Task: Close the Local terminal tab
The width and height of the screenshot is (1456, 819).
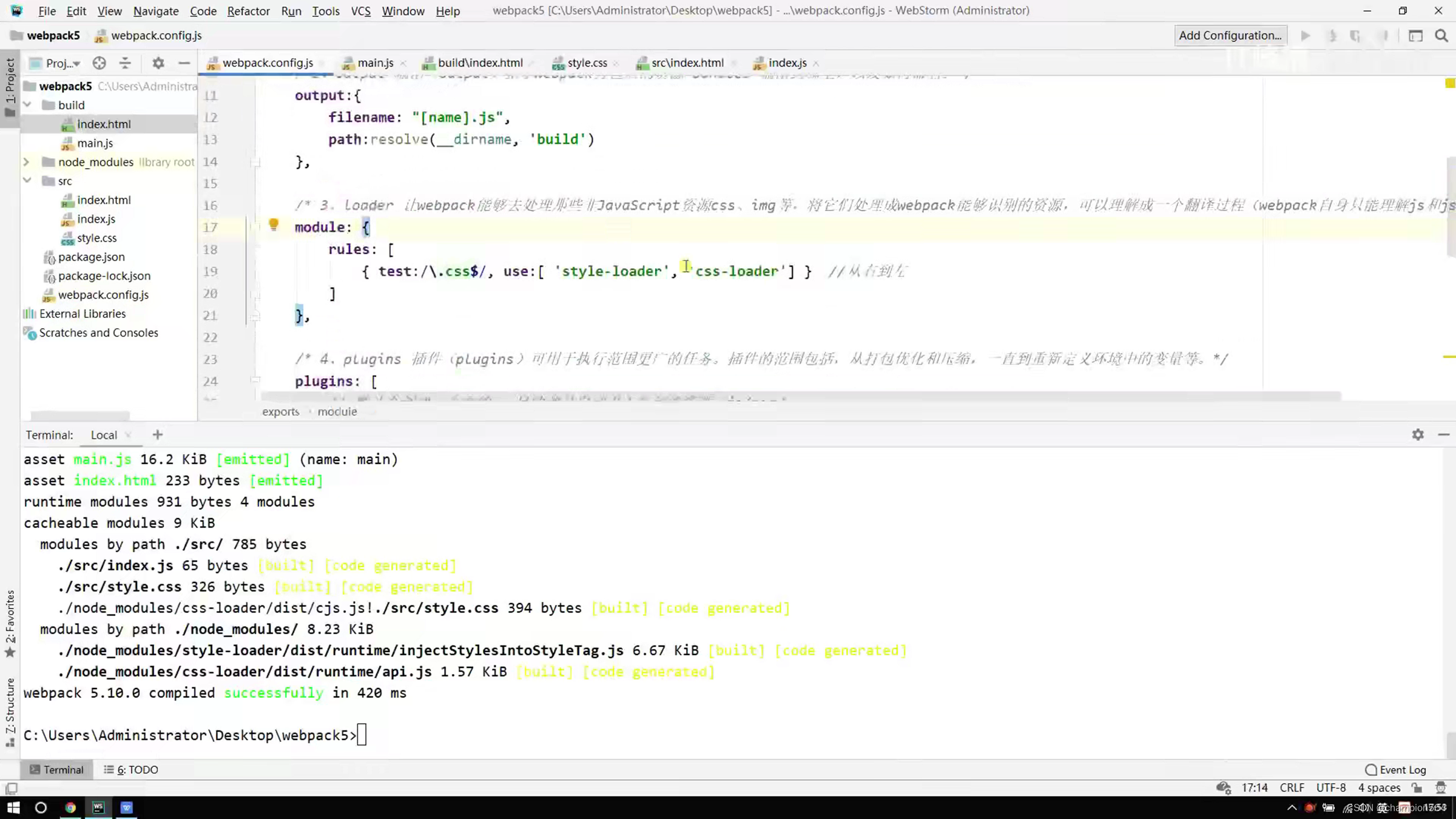Action: click(128, 435)
